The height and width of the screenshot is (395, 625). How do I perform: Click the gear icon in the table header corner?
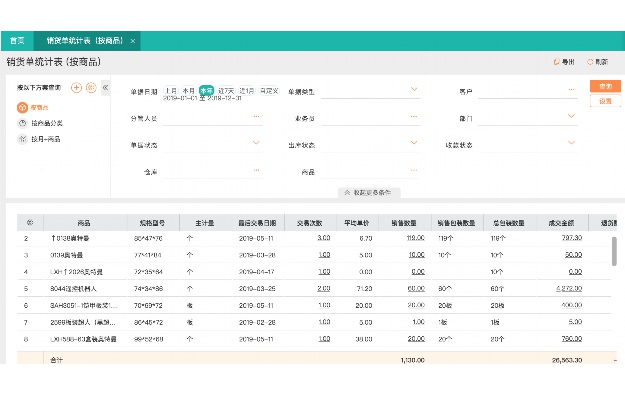(29, 223)
